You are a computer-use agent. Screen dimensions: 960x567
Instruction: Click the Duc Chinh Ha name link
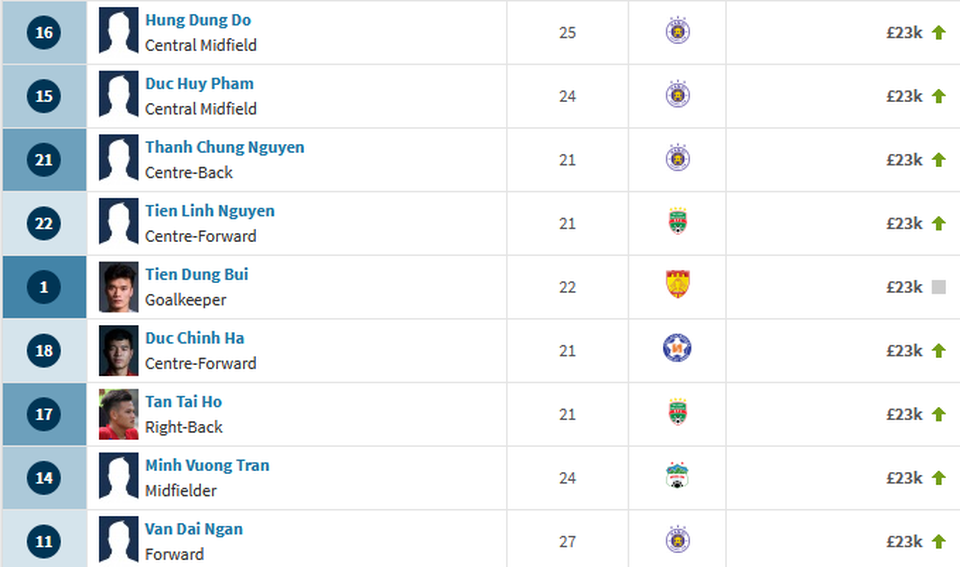[194, 338]
